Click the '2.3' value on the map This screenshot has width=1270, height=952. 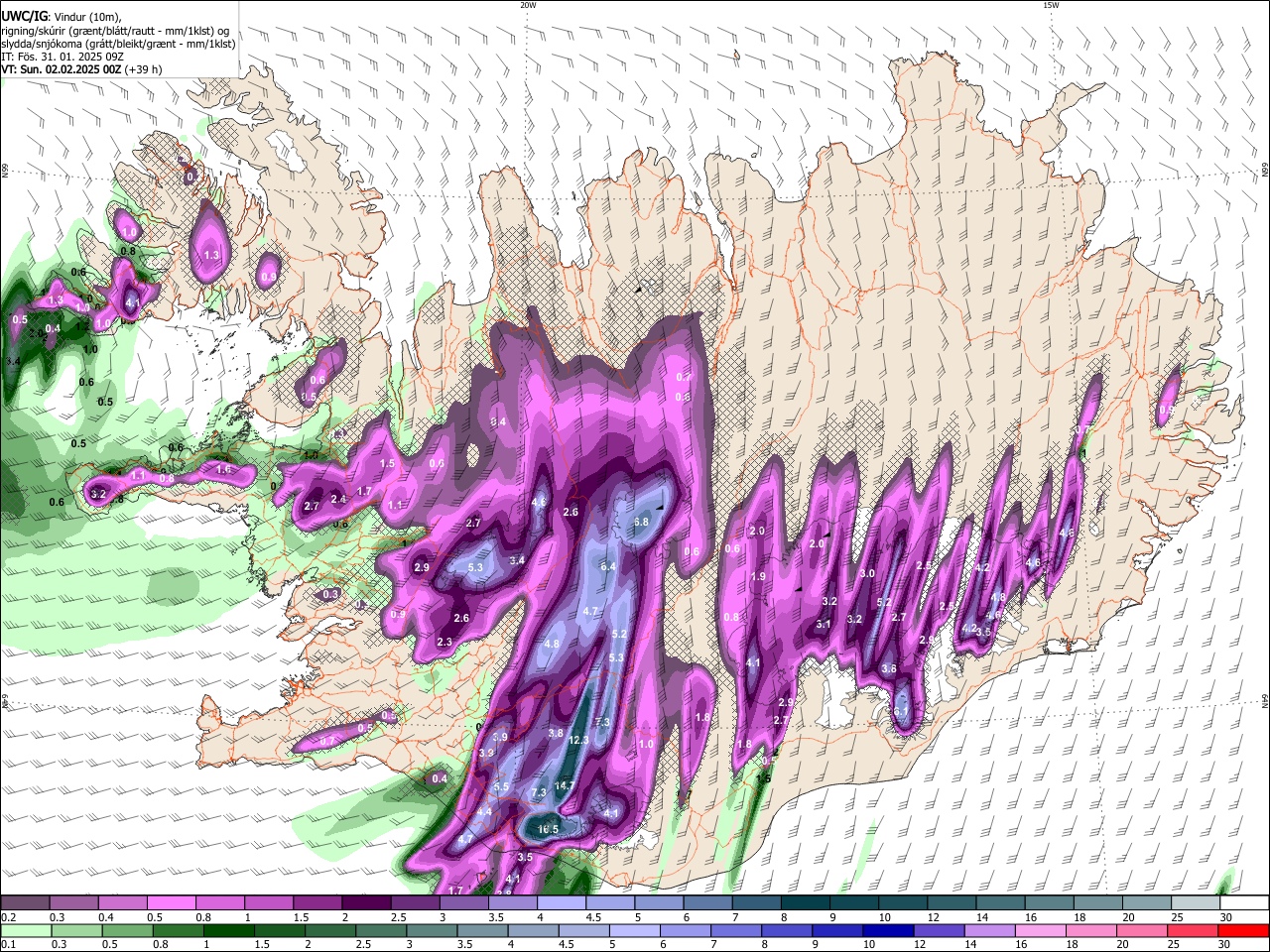tap(444, 642)
